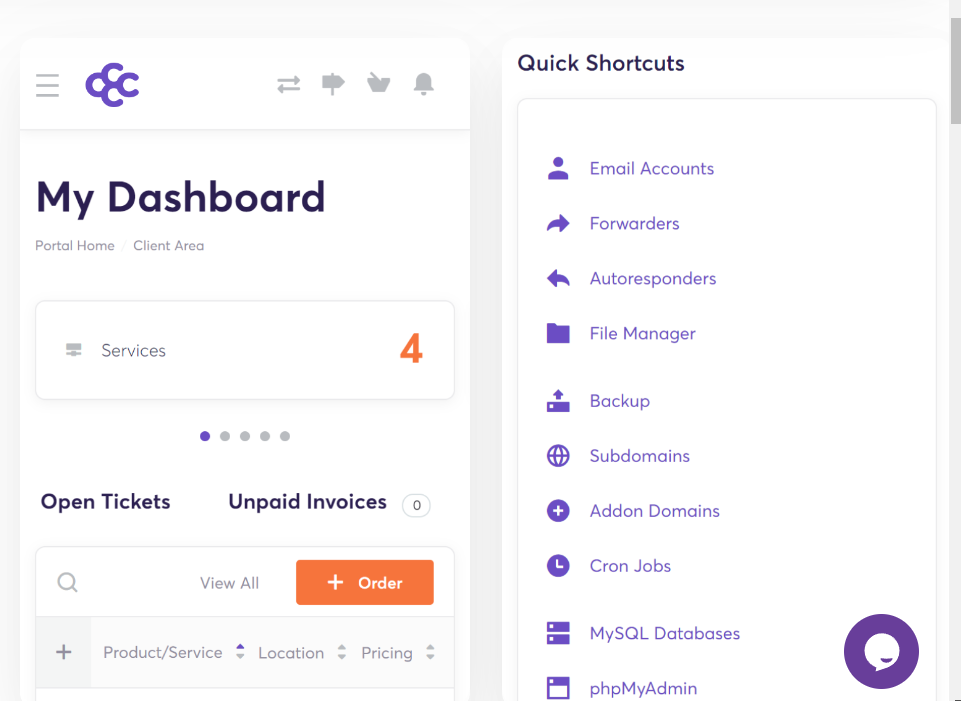The width and height of the screenshot is (961, 701).
Task: Click View All link
Action: click(229, 583)
